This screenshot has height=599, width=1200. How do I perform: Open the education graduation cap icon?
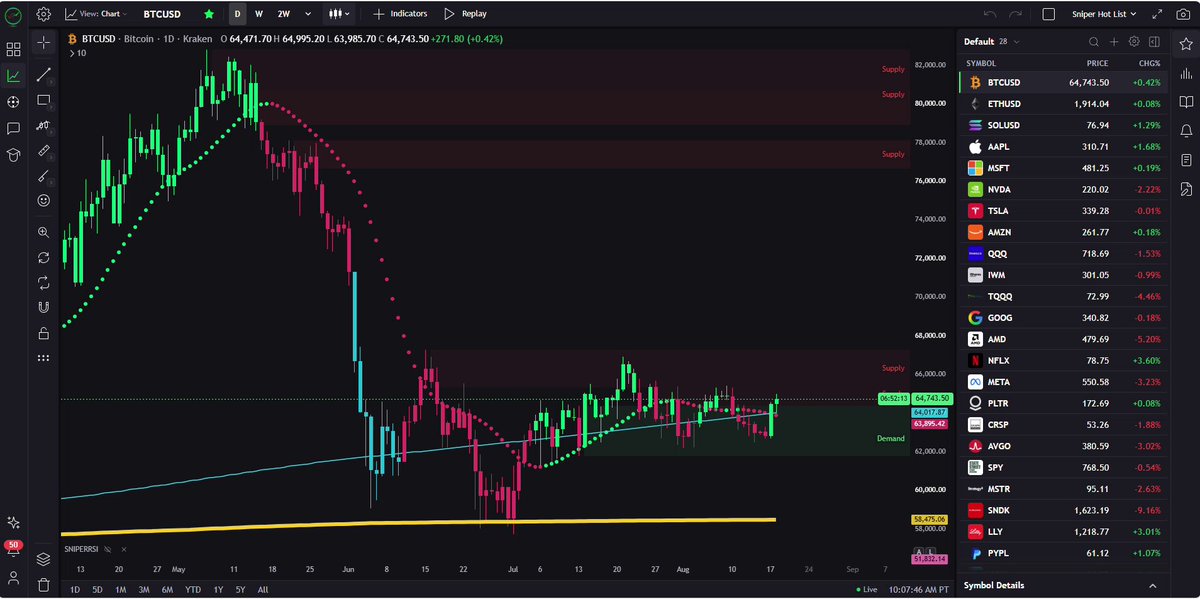[14, 155]
